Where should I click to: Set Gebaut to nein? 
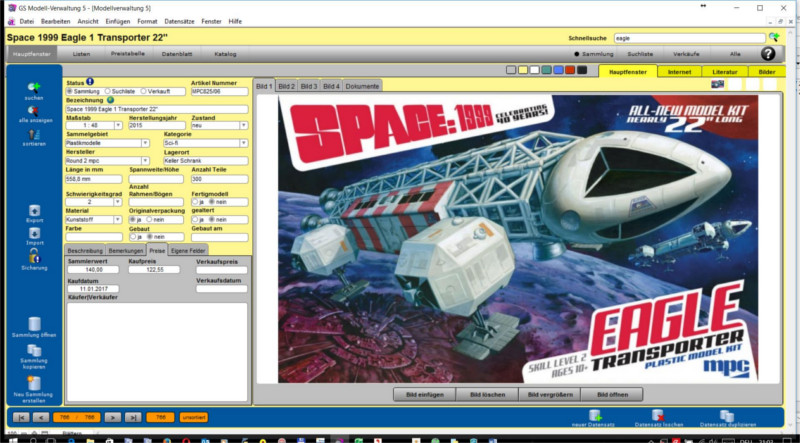tap(149, 237)
